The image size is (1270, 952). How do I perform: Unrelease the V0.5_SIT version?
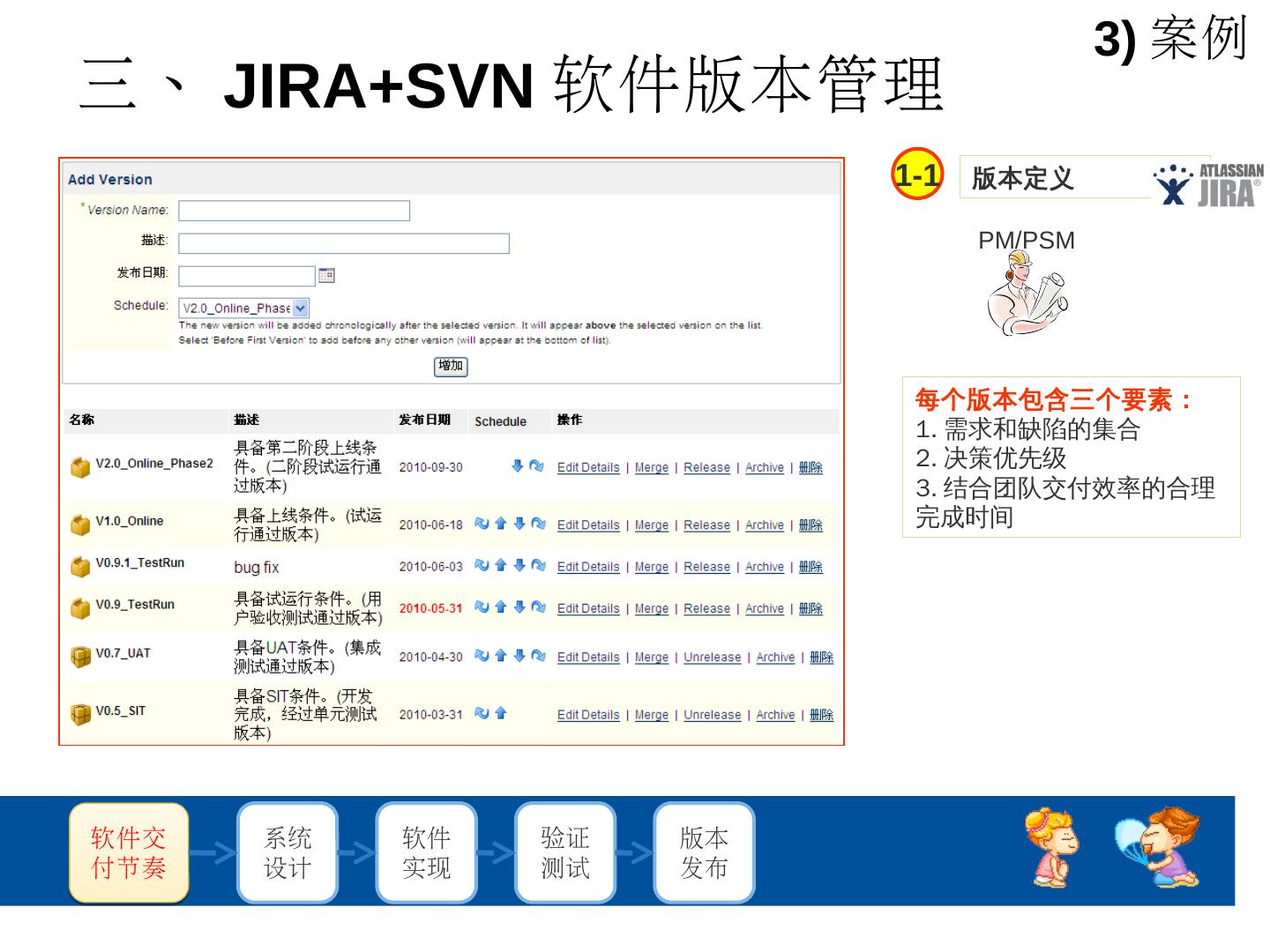[713, 715]
